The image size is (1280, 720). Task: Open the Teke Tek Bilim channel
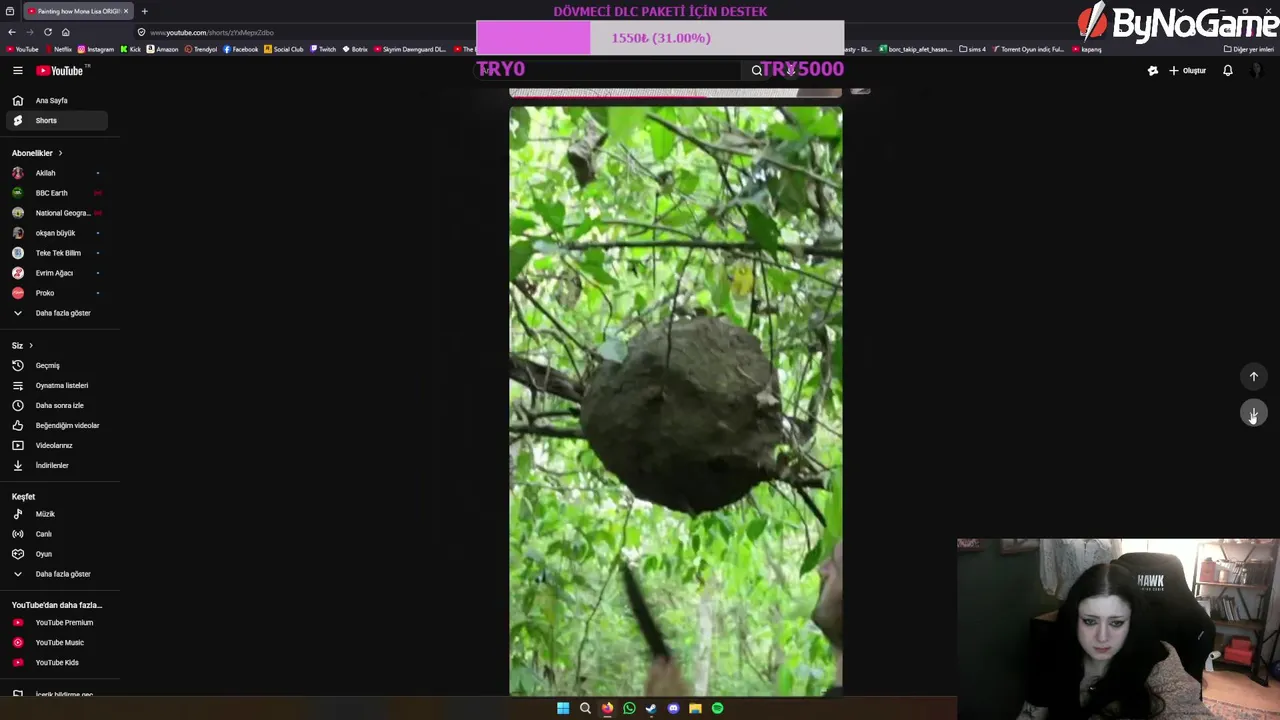point(56,253)
